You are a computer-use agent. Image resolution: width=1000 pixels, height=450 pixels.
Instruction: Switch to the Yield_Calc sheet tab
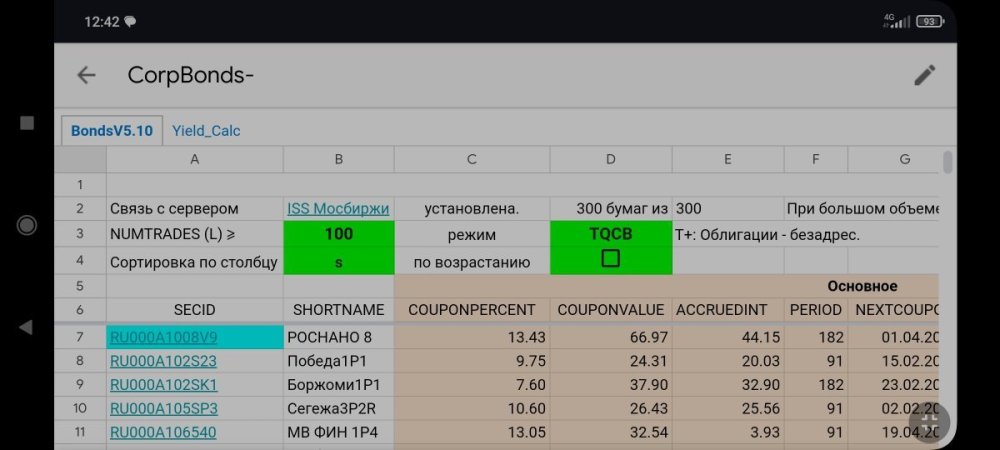click(x=206, y=131)
